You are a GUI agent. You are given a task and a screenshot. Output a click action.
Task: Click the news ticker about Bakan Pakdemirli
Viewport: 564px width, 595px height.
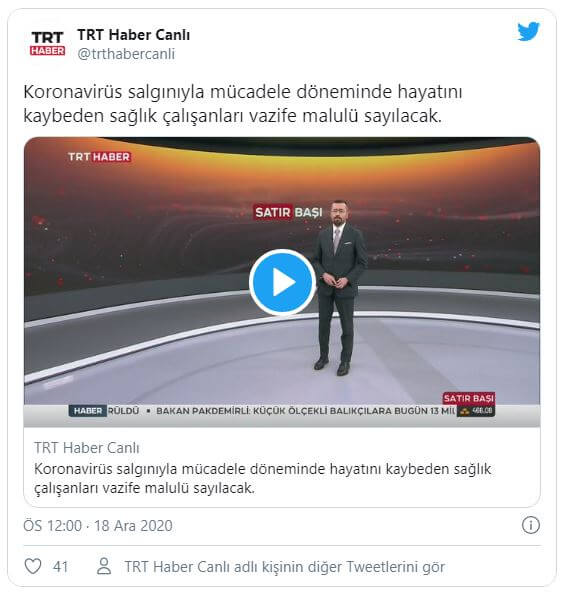(x=305, y=411)
